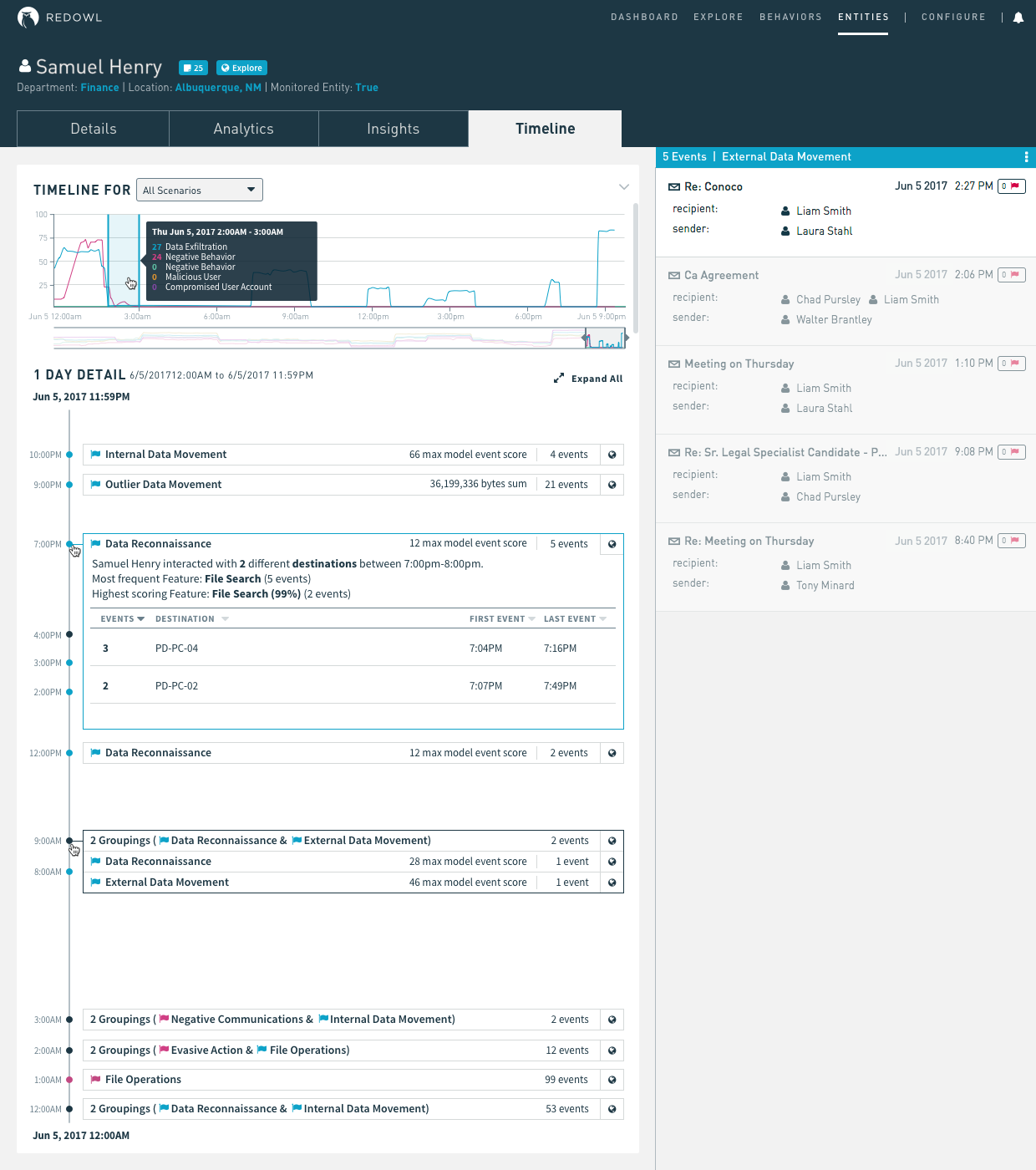1036x1170 pixels.
Task: Click envelope icon of Re: Sr. Legal Specialist email
Action: (674, 453)
